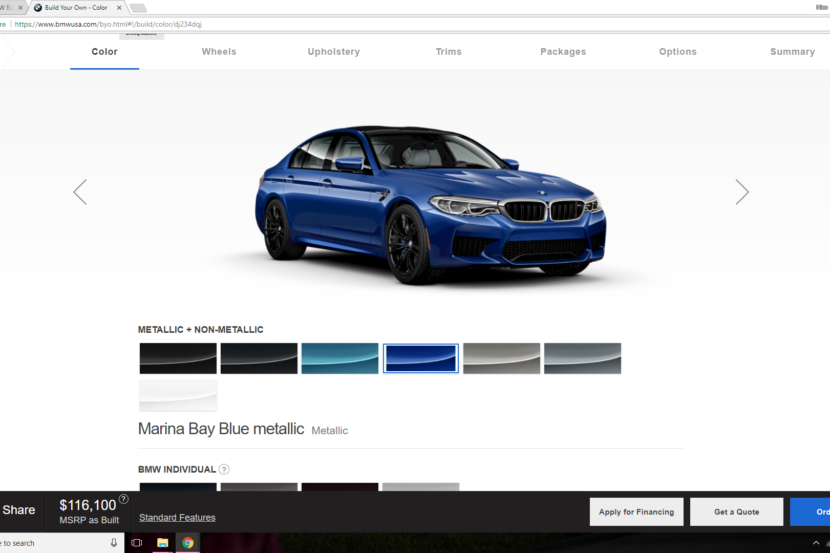830x553 pixels.
Task: Pick the brown-grey BMW Individual swatch
Action: click(x=259, y=487)
